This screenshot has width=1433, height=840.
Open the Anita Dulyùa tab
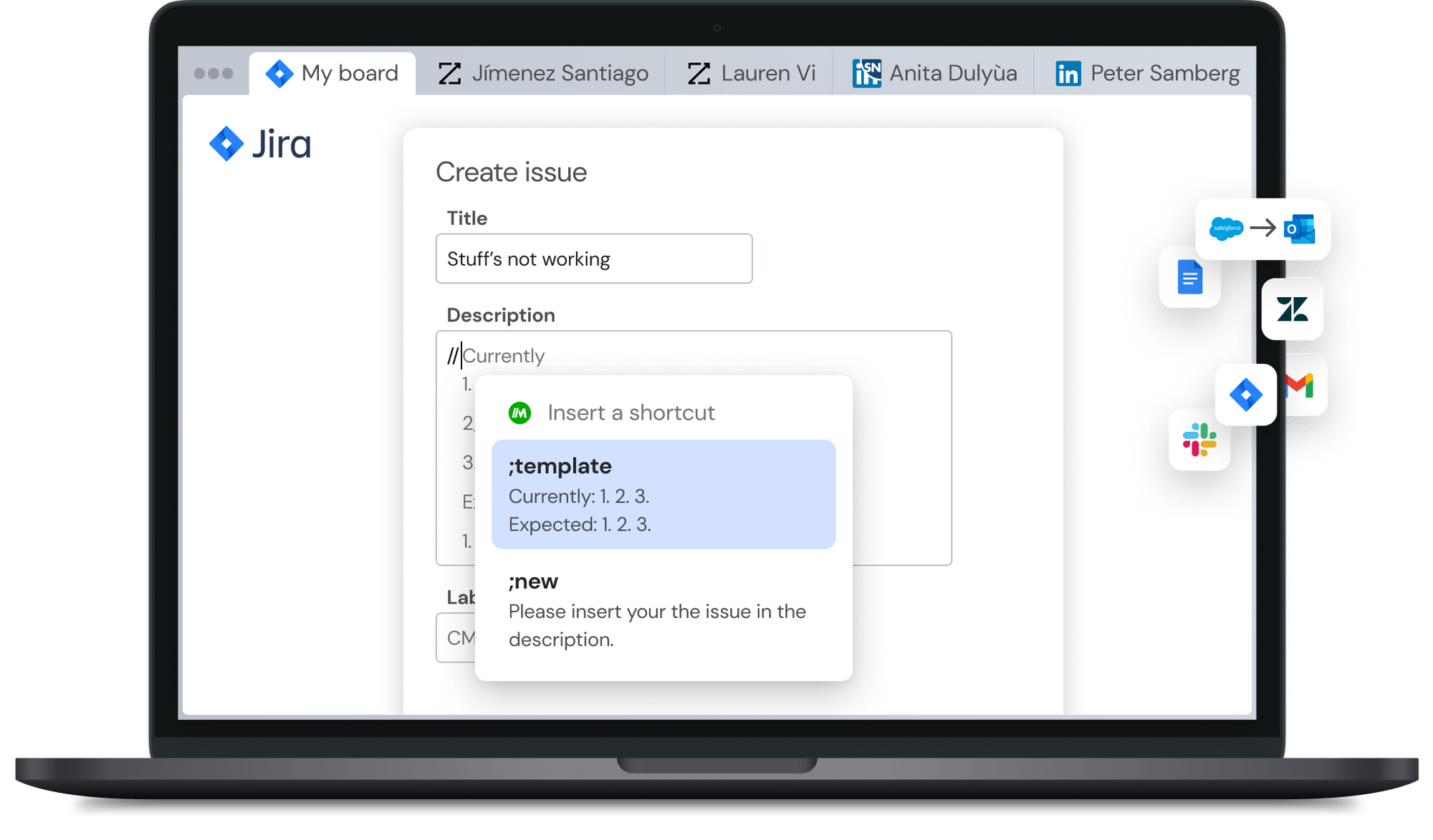[931, 72]
